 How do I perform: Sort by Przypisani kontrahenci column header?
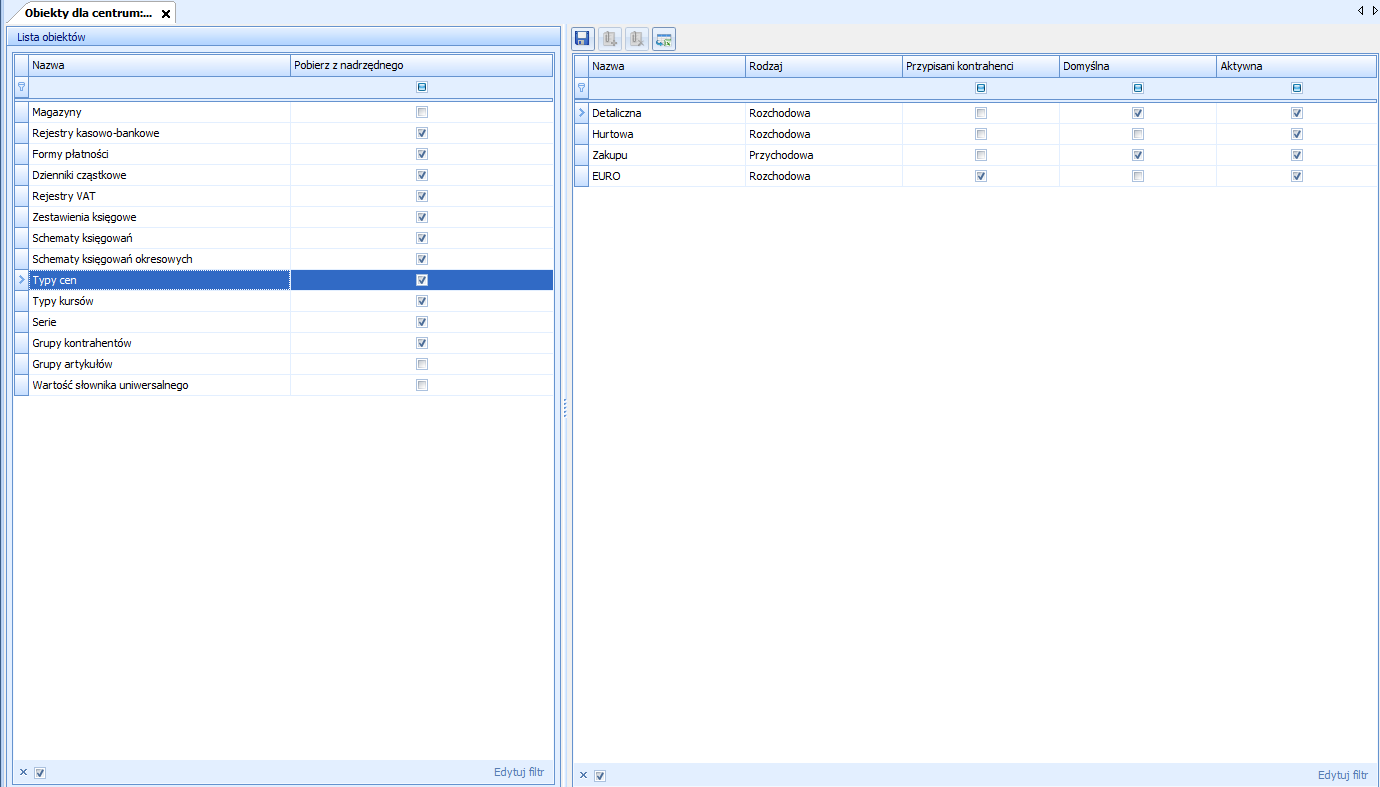(x=981, y=66)
